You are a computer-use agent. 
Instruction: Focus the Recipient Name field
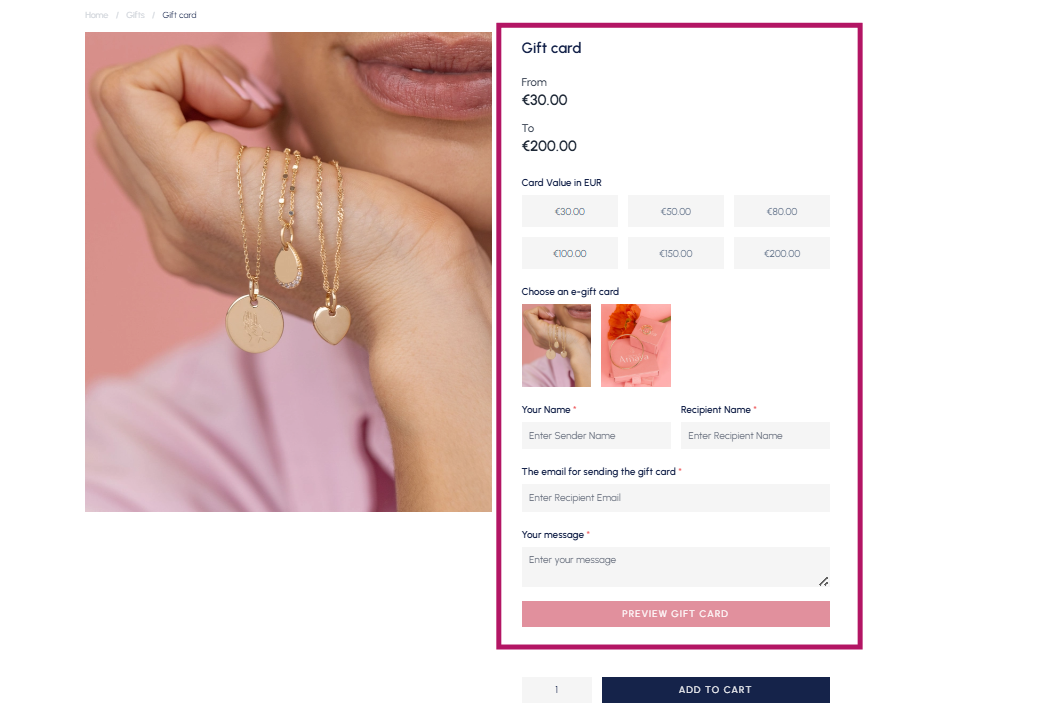pyautogui.click(x=755, y=435)
